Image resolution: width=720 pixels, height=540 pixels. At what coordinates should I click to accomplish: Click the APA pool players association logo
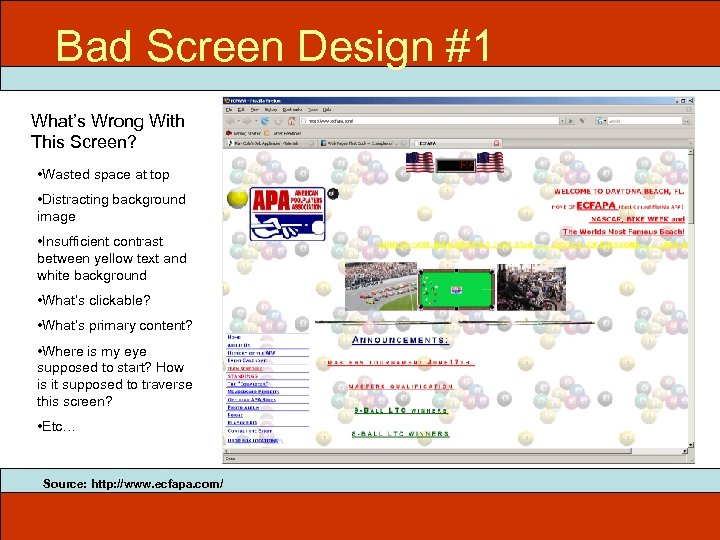click(x=287, y=214)
